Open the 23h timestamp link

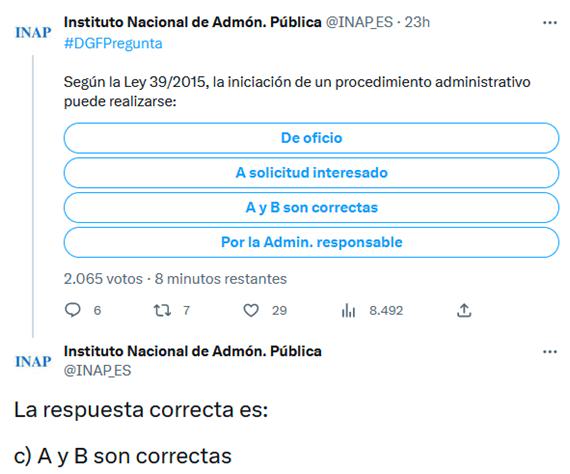click(417, 23)
